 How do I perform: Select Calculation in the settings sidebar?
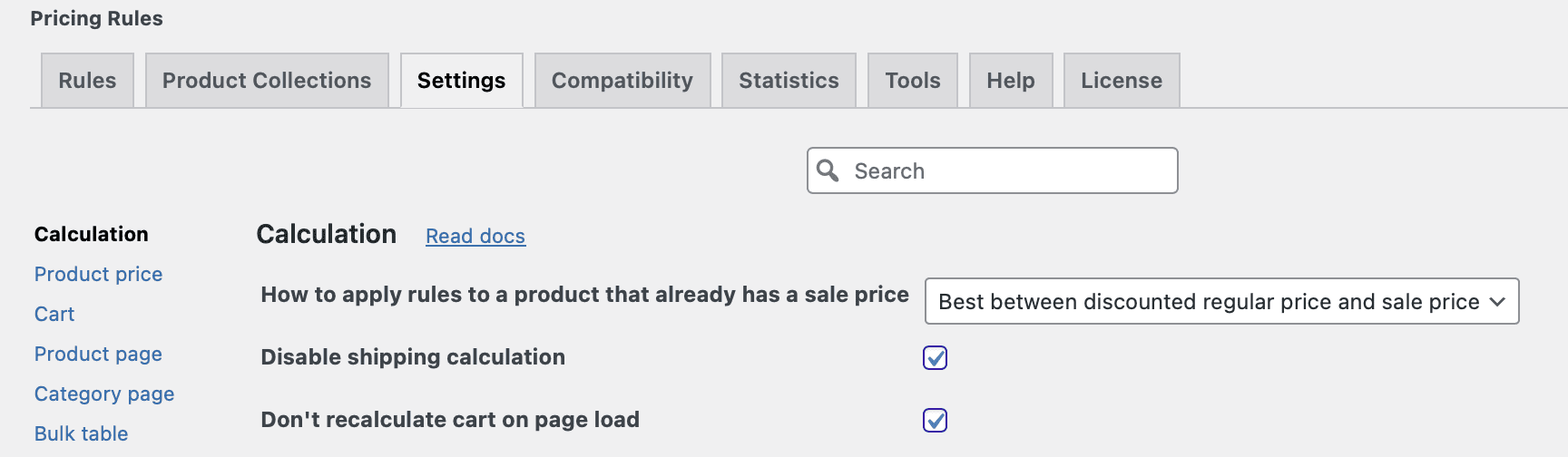(91, 234)
